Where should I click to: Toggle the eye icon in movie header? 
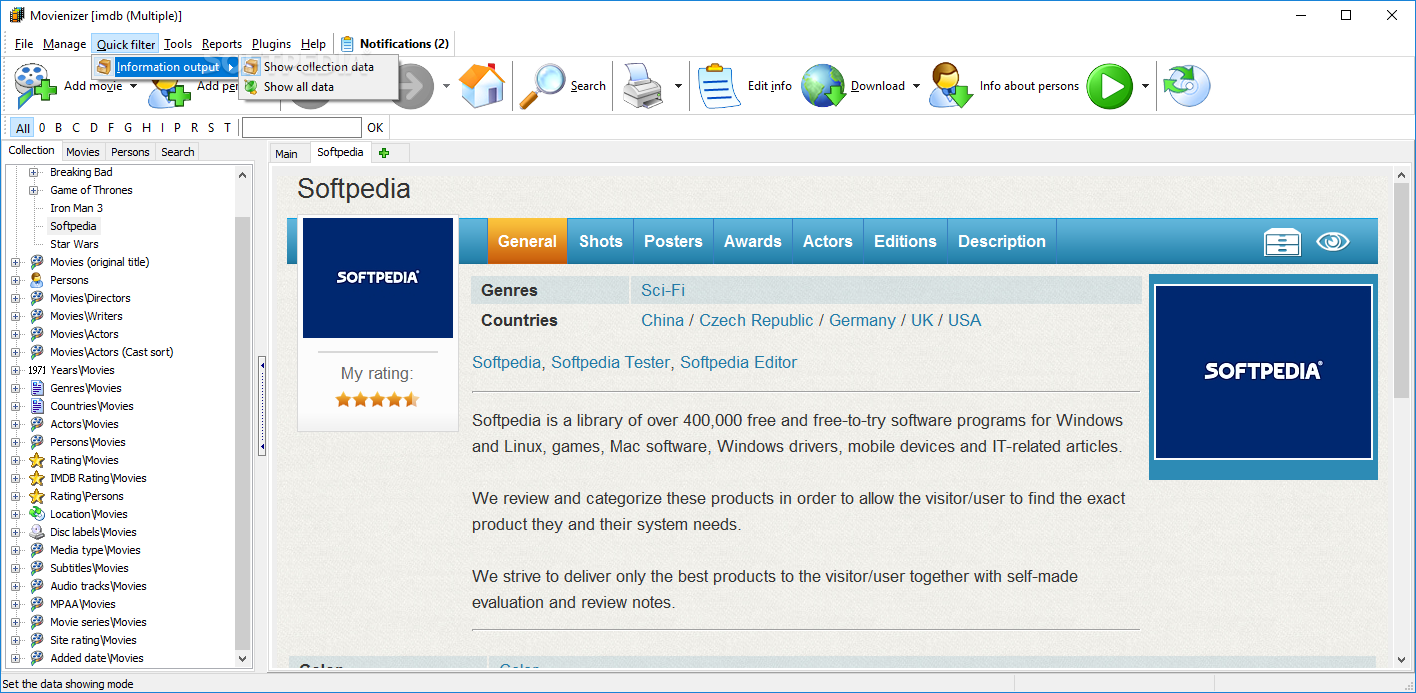point(1333,242)
